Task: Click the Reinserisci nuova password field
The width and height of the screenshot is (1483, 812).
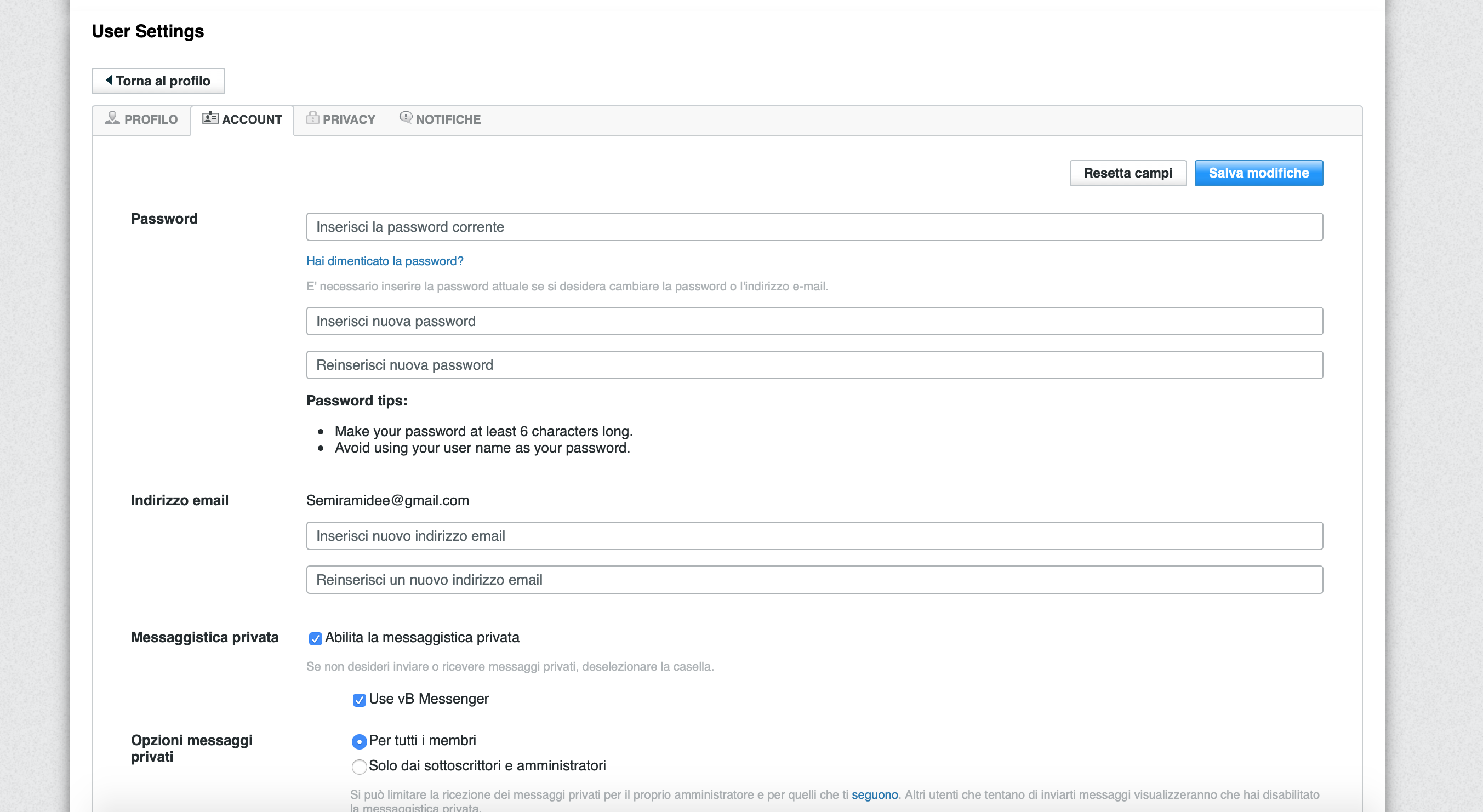Action: tap(814, 365)
